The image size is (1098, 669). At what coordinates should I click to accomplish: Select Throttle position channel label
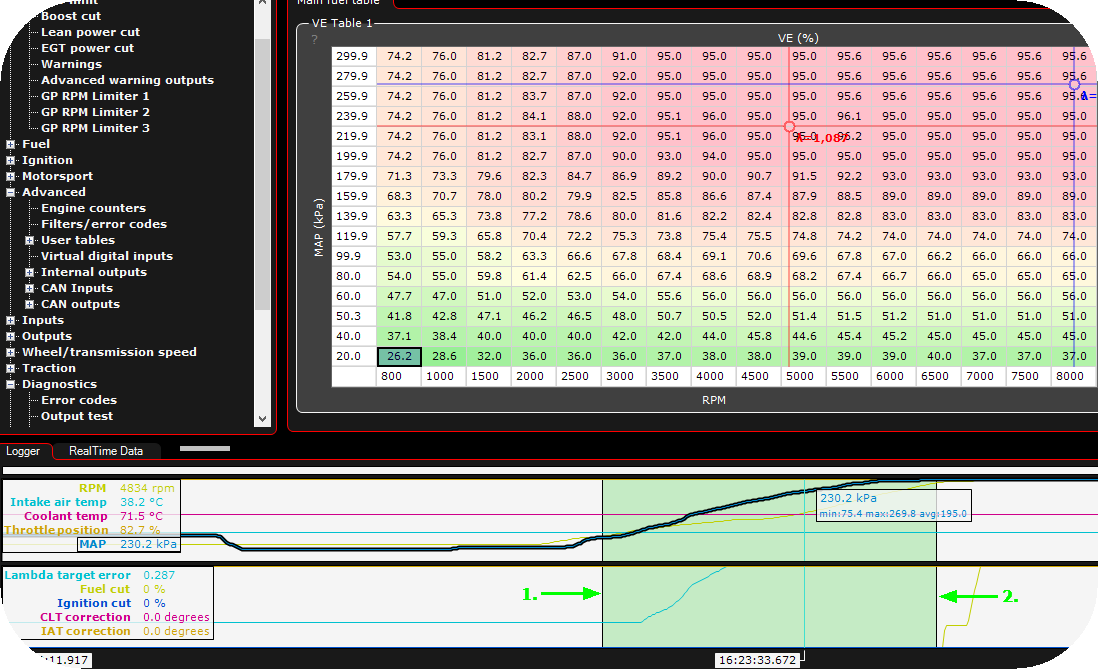click(57, 530)
